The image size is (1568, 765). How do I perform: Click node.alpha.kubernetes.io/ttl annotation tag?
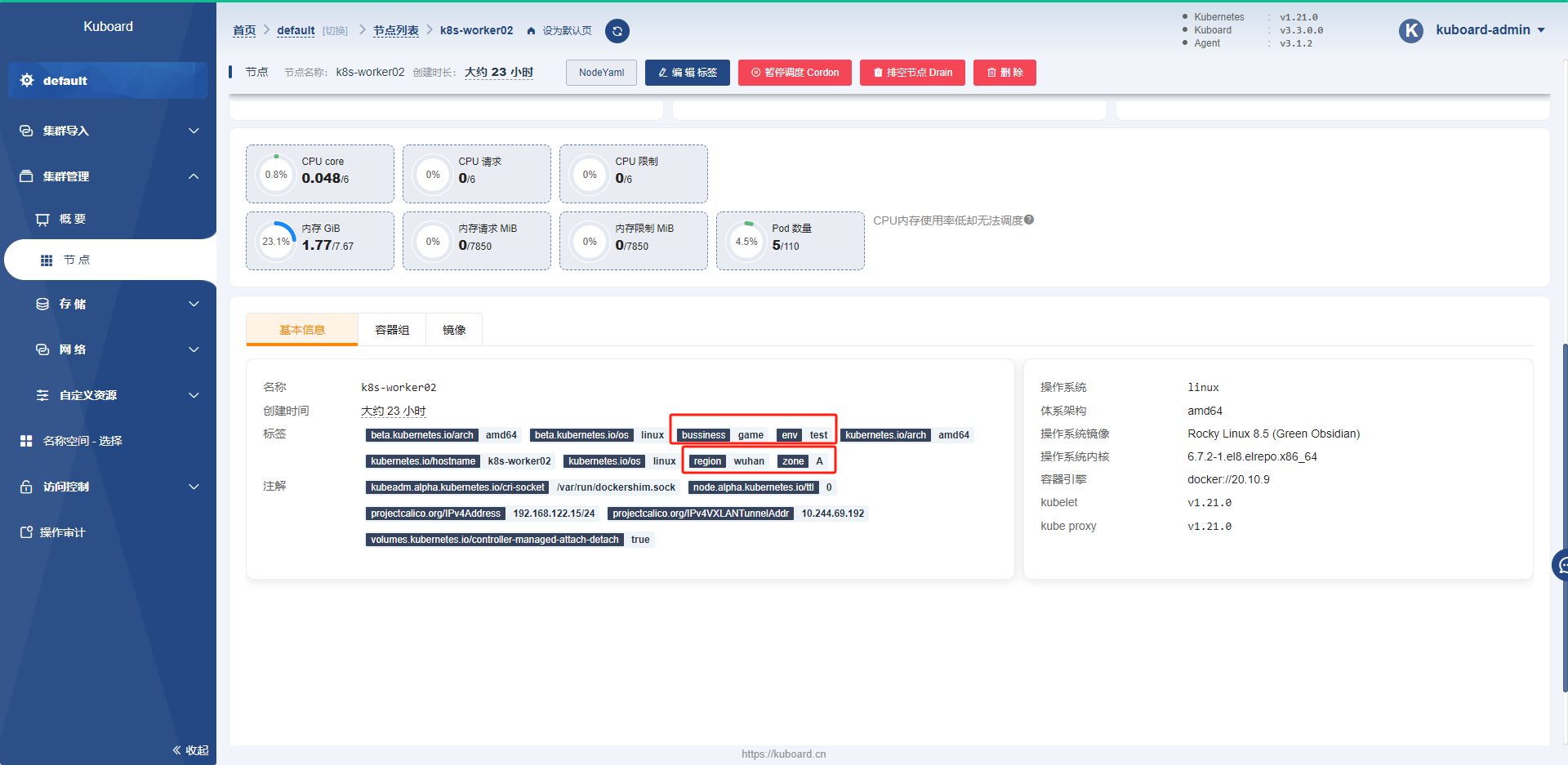(753, 487)
